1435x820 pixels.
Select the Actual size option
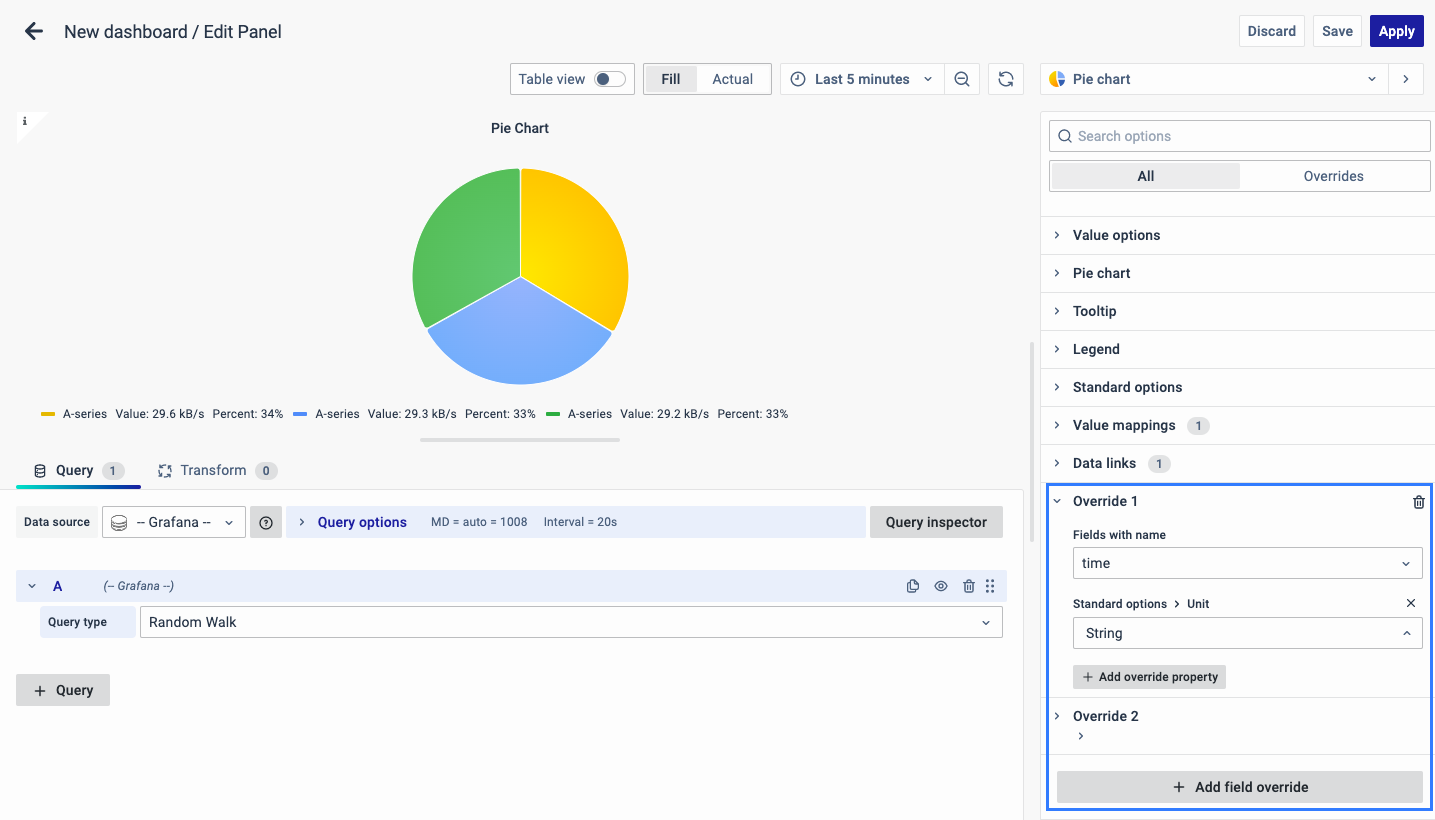pyautogui.click(x=732, y=79)
